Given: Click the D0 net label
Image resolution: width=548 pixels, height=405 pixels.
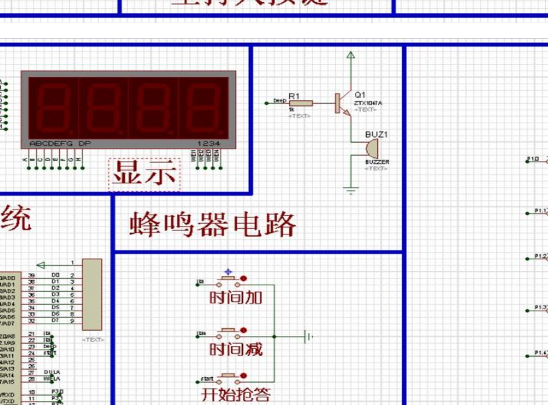Looking at the screenshot, I should tap(55, 275).
